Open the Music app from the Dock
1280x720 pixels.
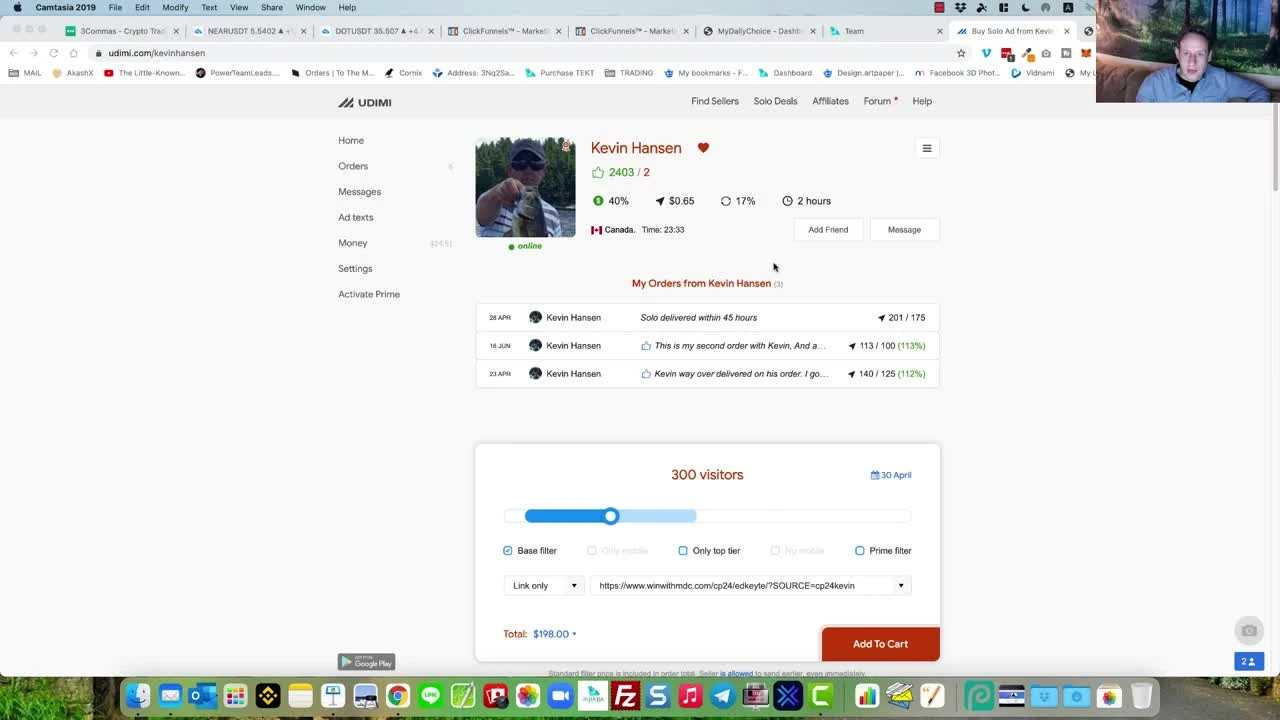click(690, 696)
